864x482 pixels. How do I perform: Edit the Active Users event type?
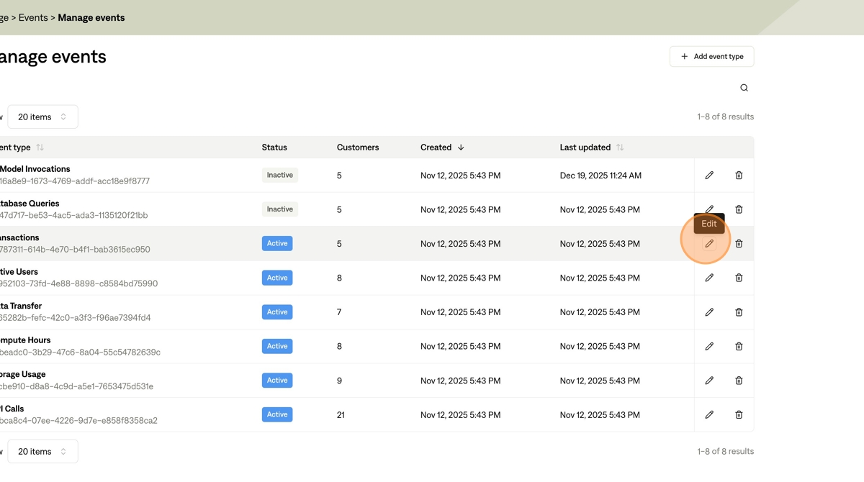709,278
